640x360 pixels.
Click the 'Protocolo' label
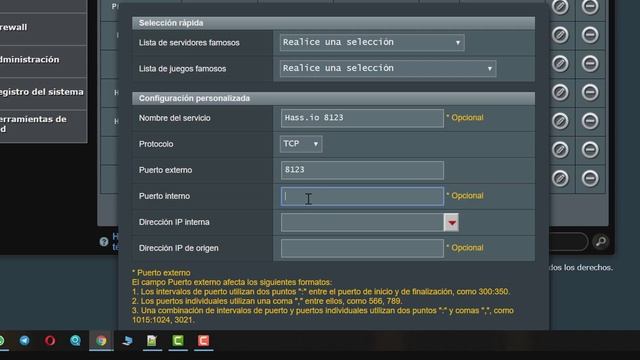156,144
